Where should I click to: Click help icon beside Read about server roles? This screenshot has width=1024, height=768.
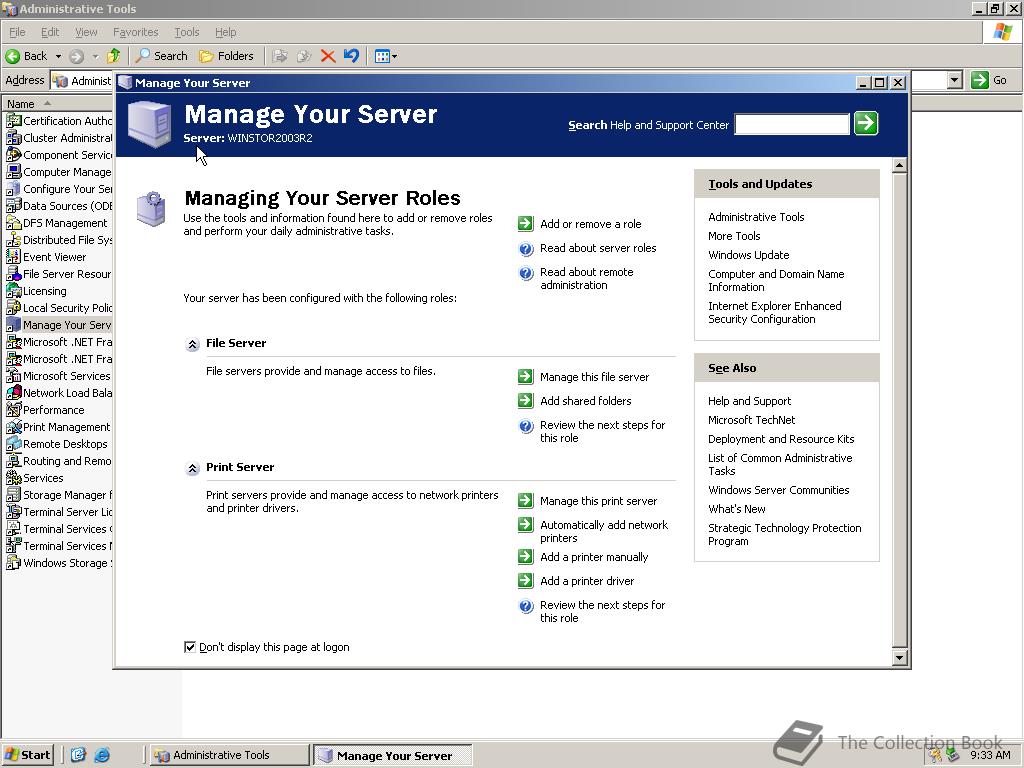tap(526, 248)
